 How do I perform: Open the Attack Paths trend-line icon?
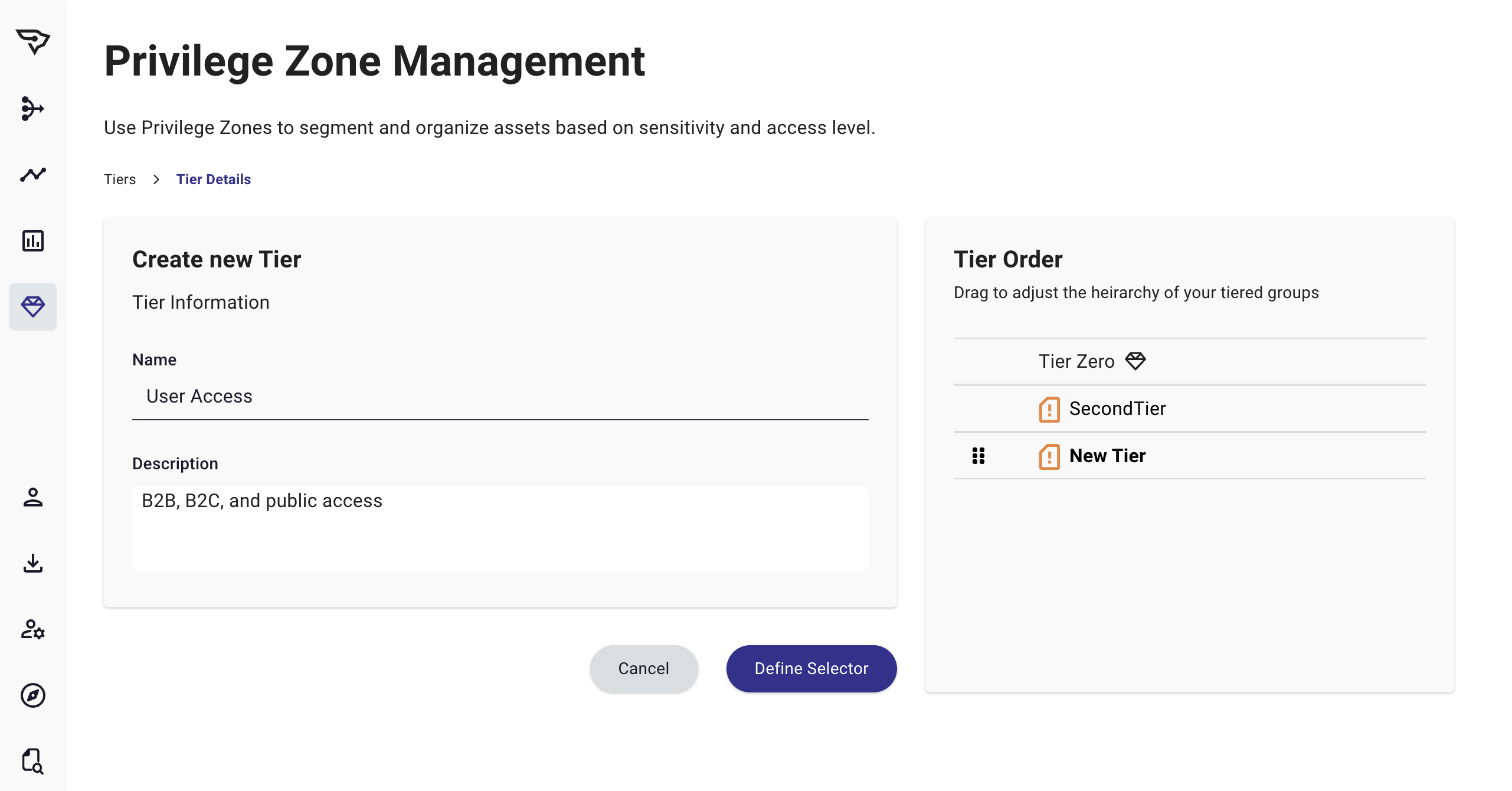(x=33, y=174)
